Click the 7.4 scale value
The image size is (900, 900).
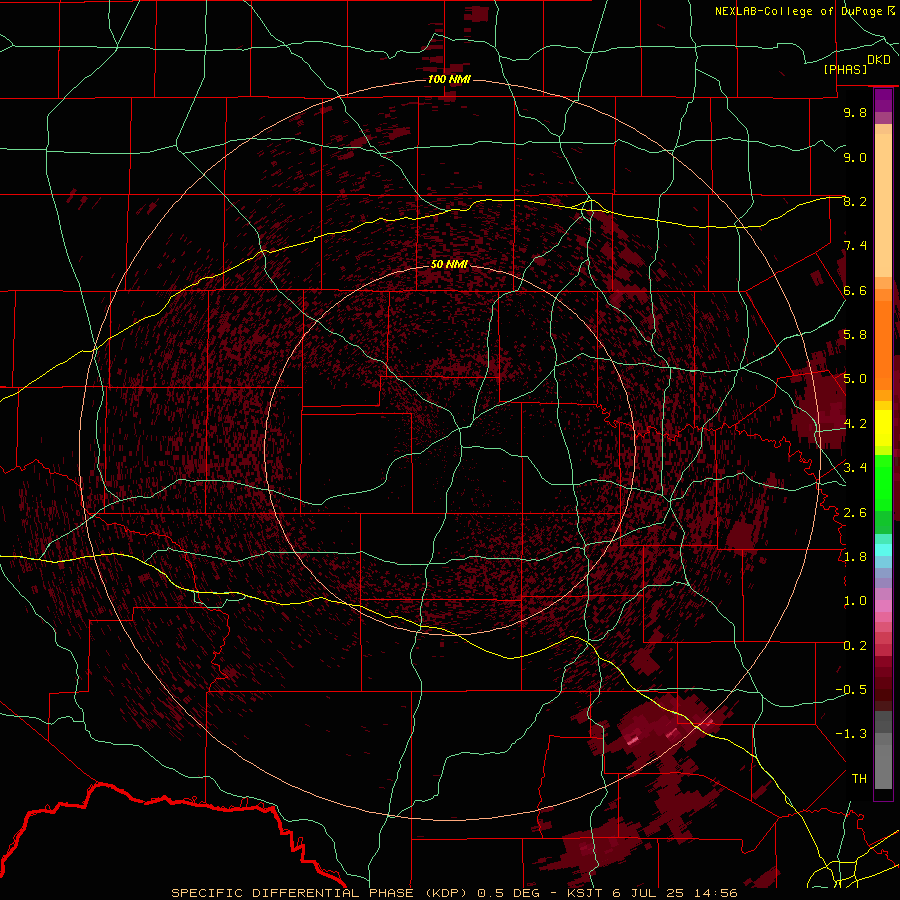(855, 246)
